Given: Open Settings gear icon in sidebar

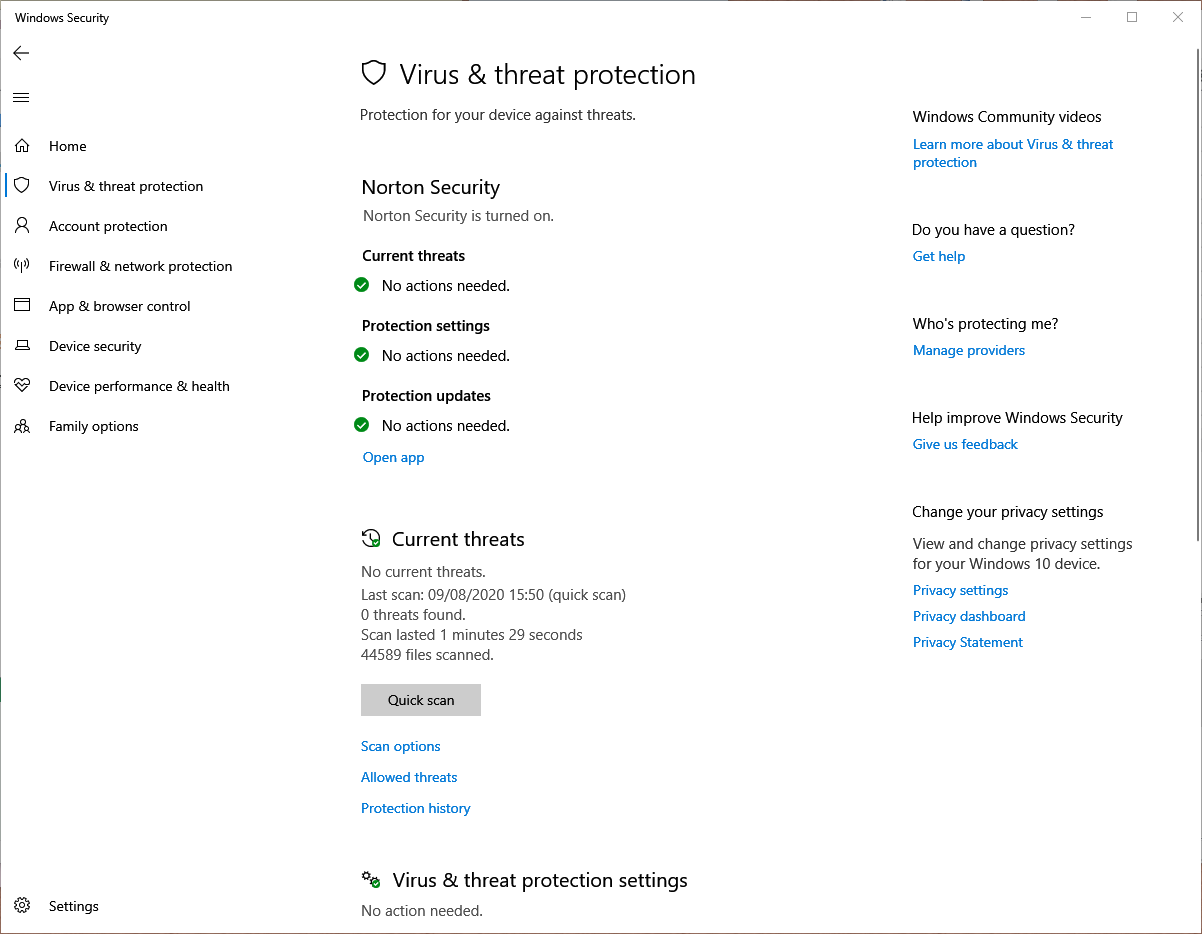Looking at the screenshot, I should pos(22,906).
